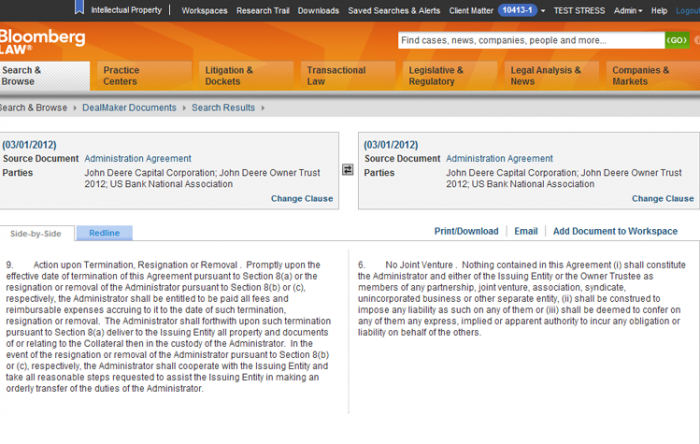Open the Client Matter 10413-1 dropdown
This screenshot has width=700, height=444.
point(518,10)
